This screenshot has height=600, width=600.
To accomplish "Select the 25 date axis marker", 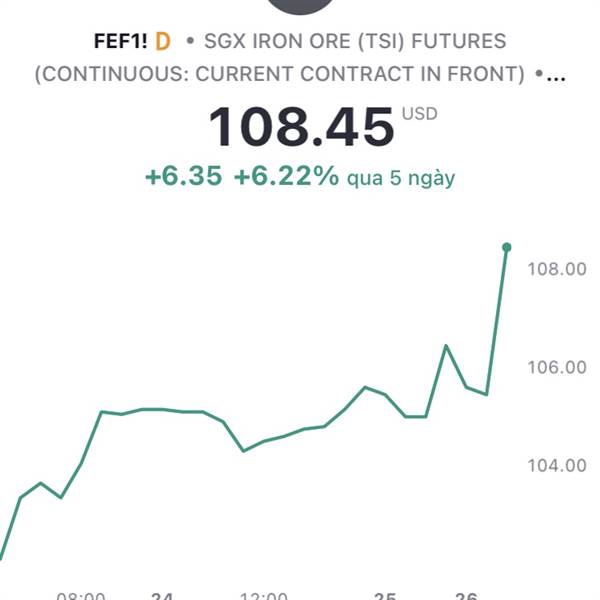I will [x=385, y=596].
